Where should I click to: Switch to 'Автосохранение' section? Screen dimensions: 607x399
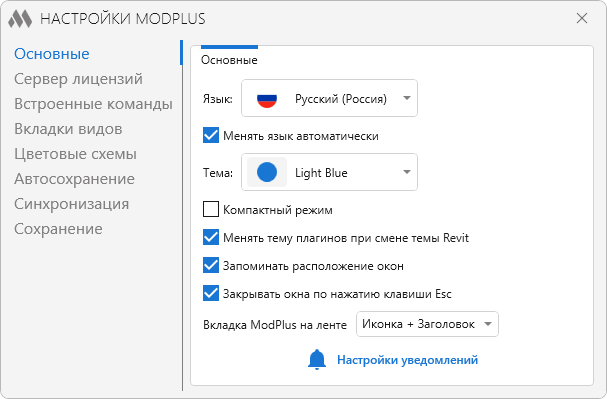coord(74,179)
